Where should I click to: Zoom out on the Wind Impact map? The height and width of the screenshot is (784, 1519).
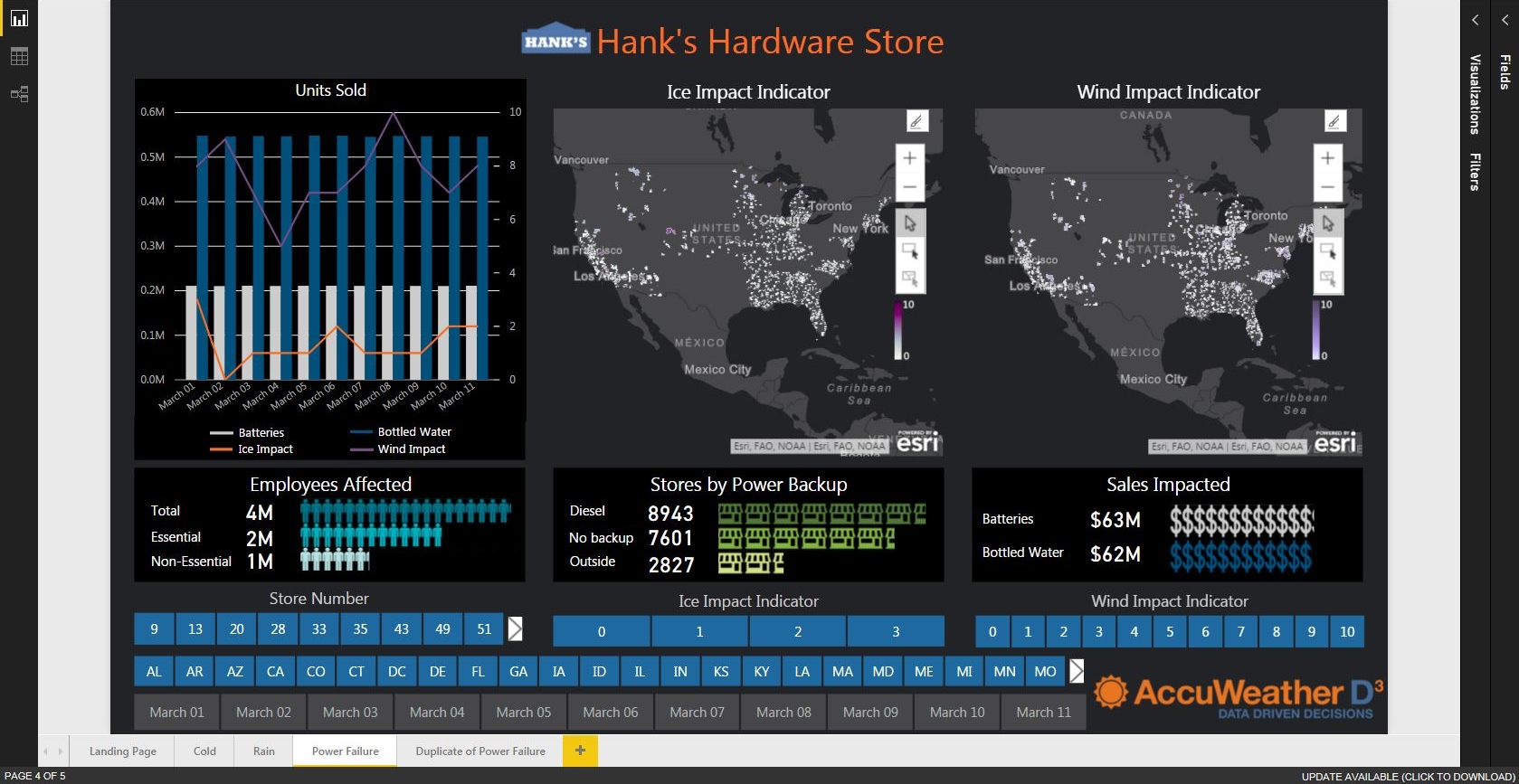pyautogui.click(x=1327, y=187)
